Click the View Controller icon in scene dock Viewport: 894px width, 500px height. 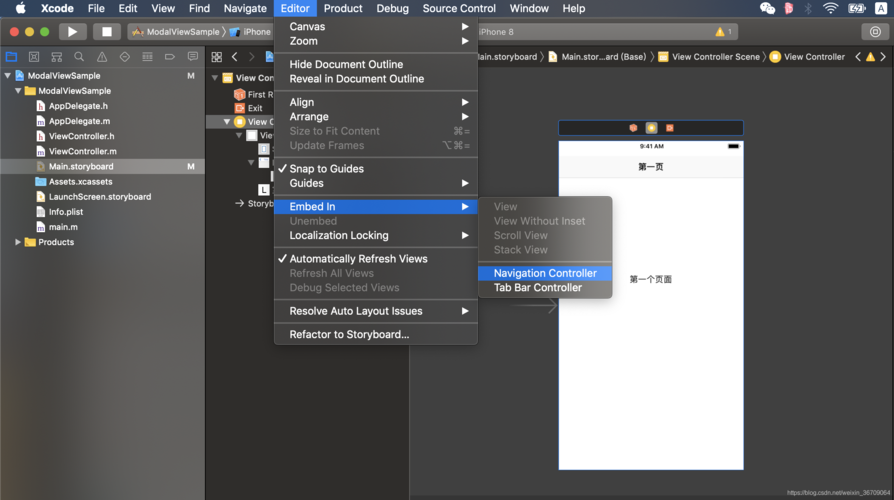click(x=651, y=128)
